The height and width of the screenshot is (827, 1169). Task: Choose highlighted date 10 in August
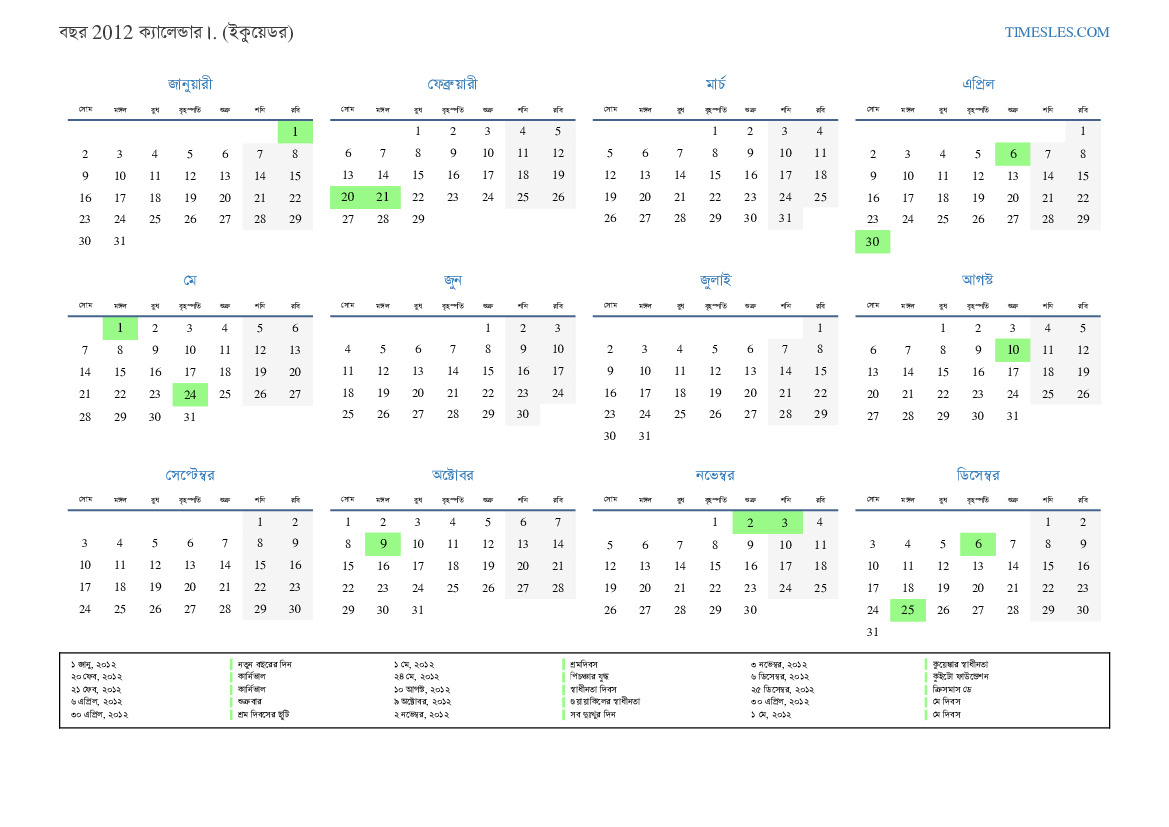(1012, 350)
